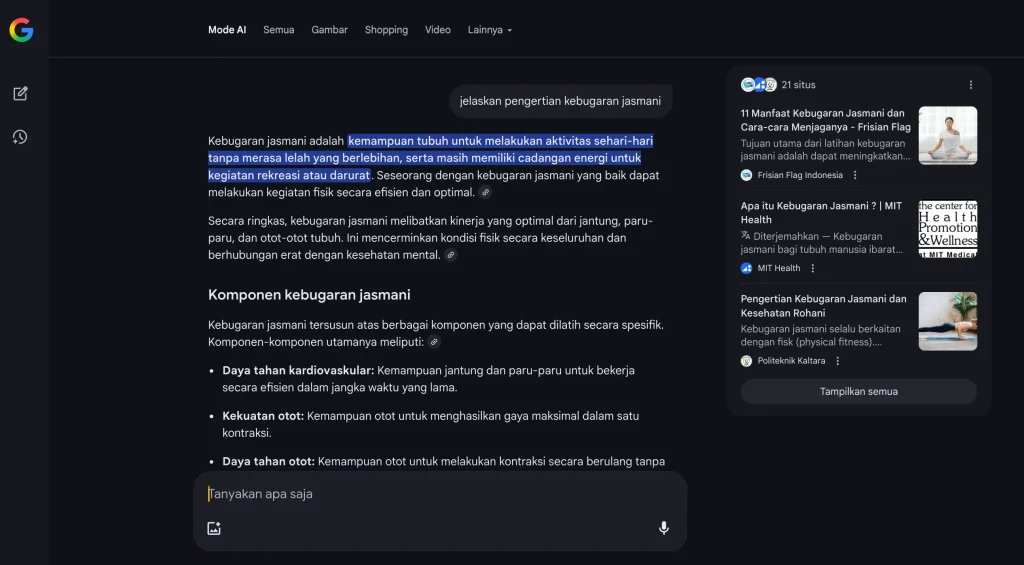Image resolution: width=1024 pixels, height=565 pixels.
Task: Click the Google logo icon
Action: [21, 30]
